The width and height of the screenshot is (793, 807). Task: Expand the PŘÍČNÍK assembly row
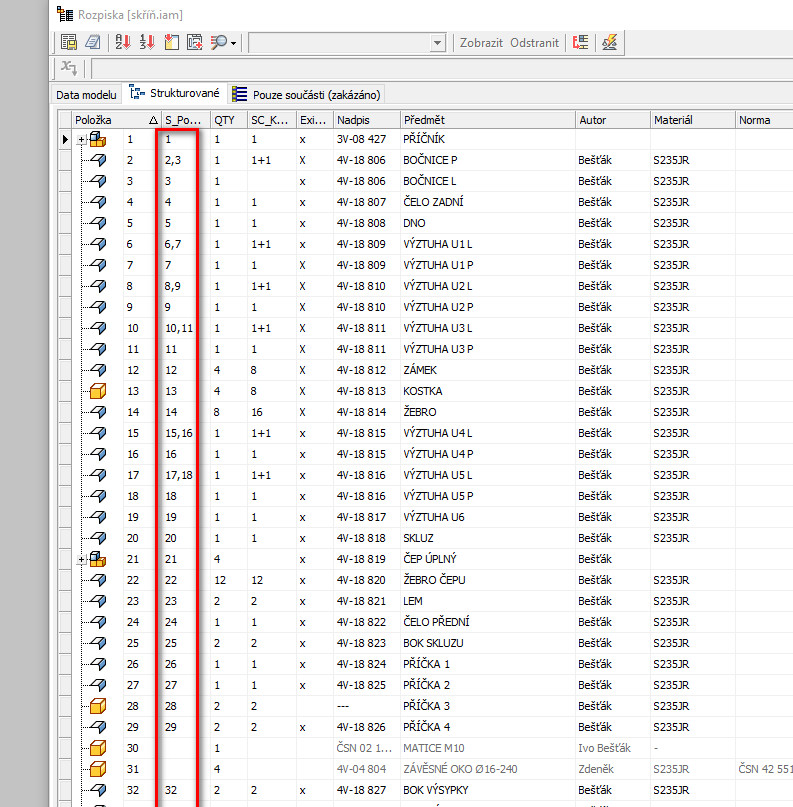click(82, 139)
